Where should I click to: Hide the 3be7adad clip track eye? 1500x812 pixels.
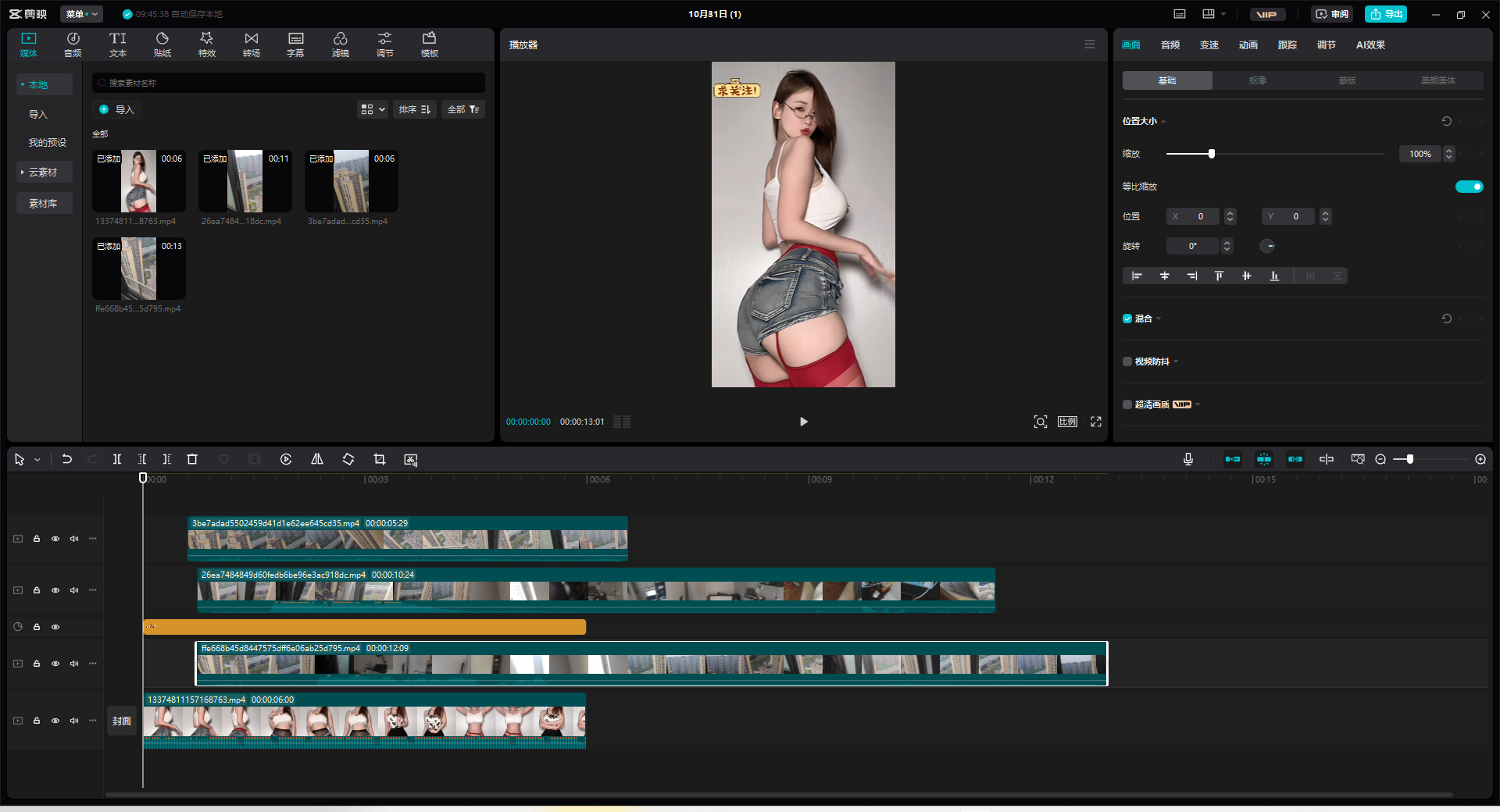(55, 539)
